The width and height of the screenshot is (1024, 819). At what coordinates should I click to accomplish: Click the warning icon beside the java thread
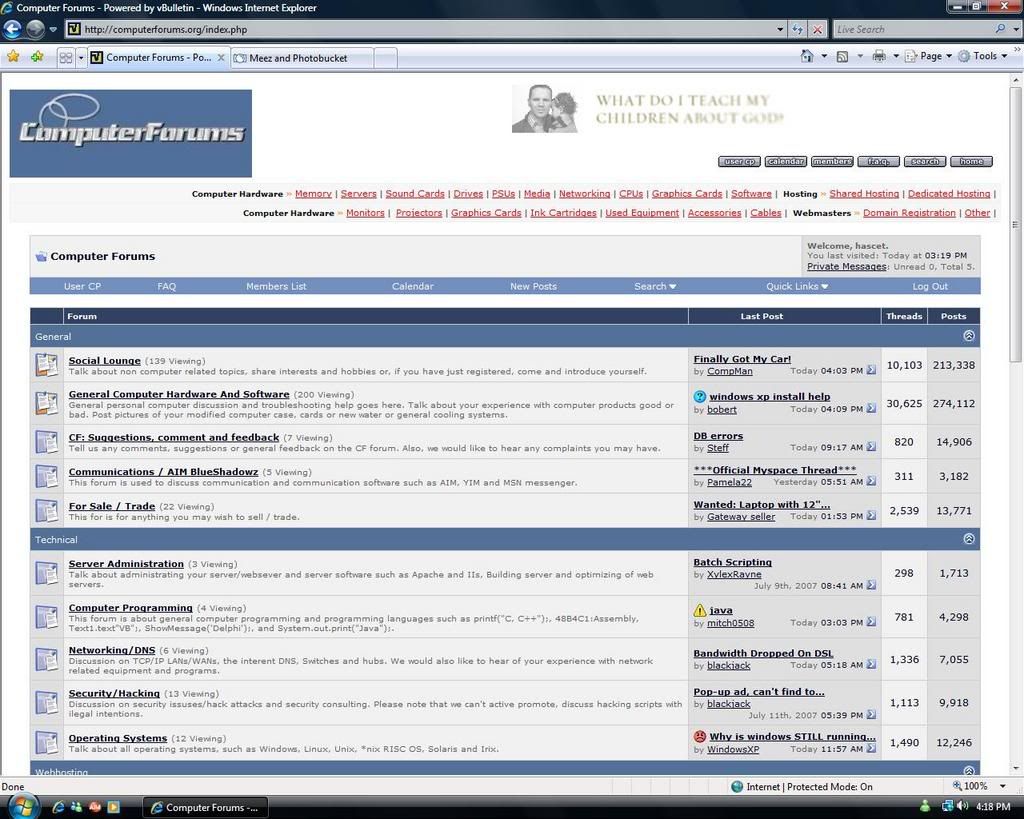(x=699, y=610)
